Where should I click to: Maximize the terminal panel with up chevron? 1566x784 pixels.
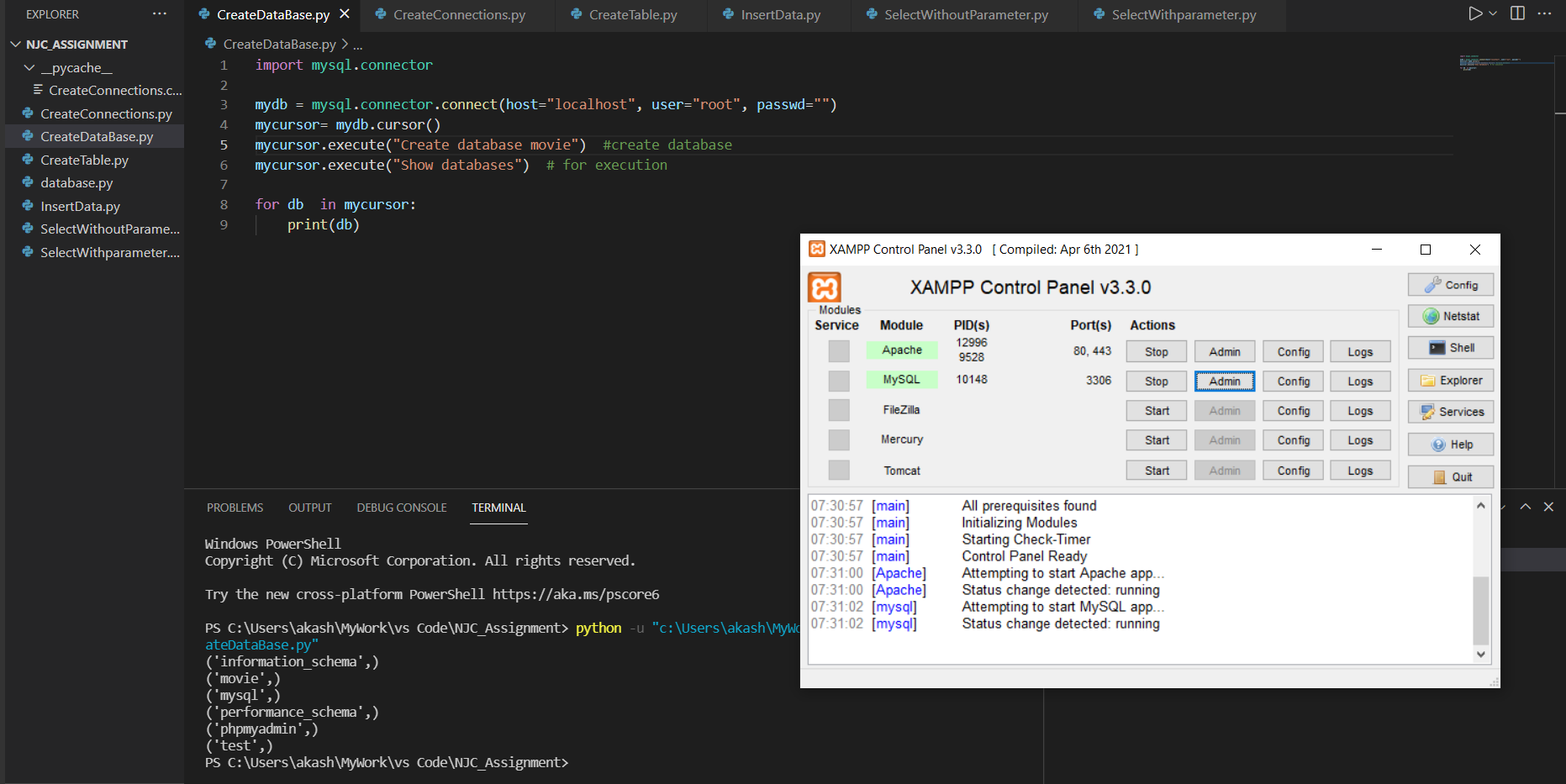tap(1525, 507)
